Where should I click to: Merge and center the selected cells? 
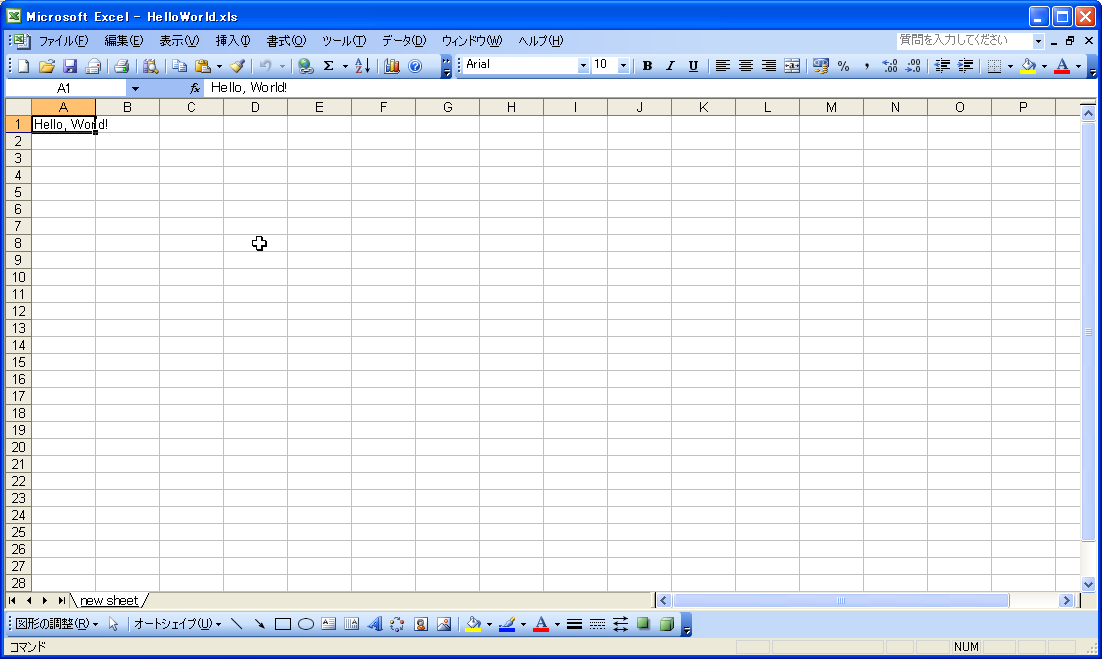pyautogui.click(x=792, y=66)
